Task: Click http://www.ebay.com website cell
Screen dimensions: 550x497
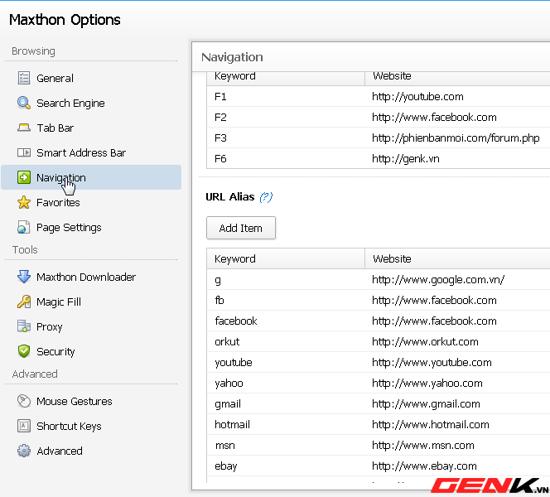Action: coord(424,466)
